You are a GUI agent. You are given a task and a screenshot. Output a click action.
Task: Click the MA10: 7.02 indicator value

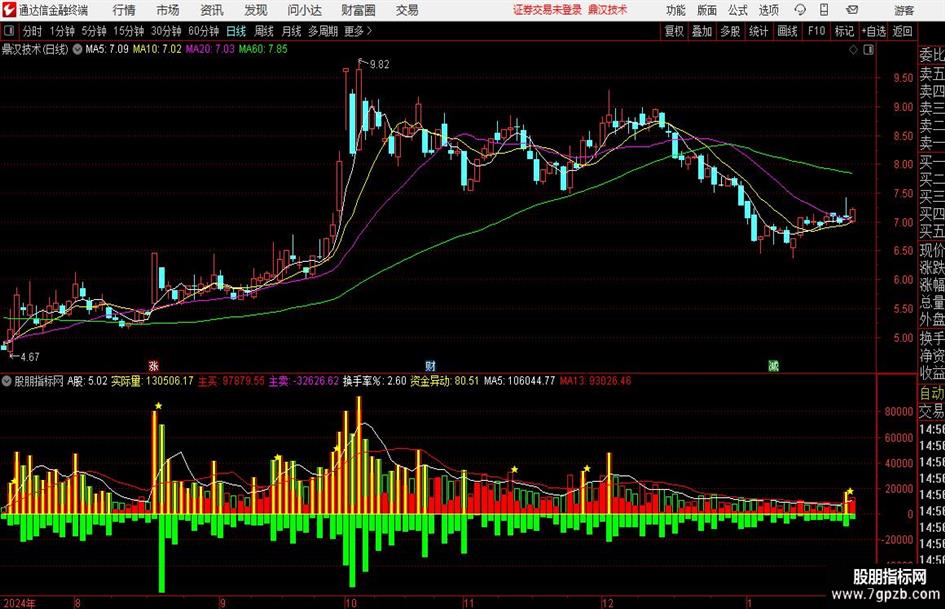(x=157, y=49)
